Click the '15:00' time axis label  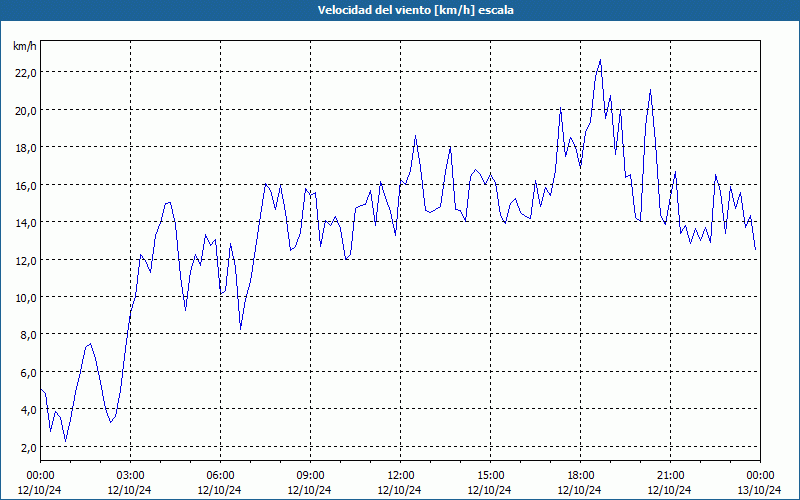point(490,476)
